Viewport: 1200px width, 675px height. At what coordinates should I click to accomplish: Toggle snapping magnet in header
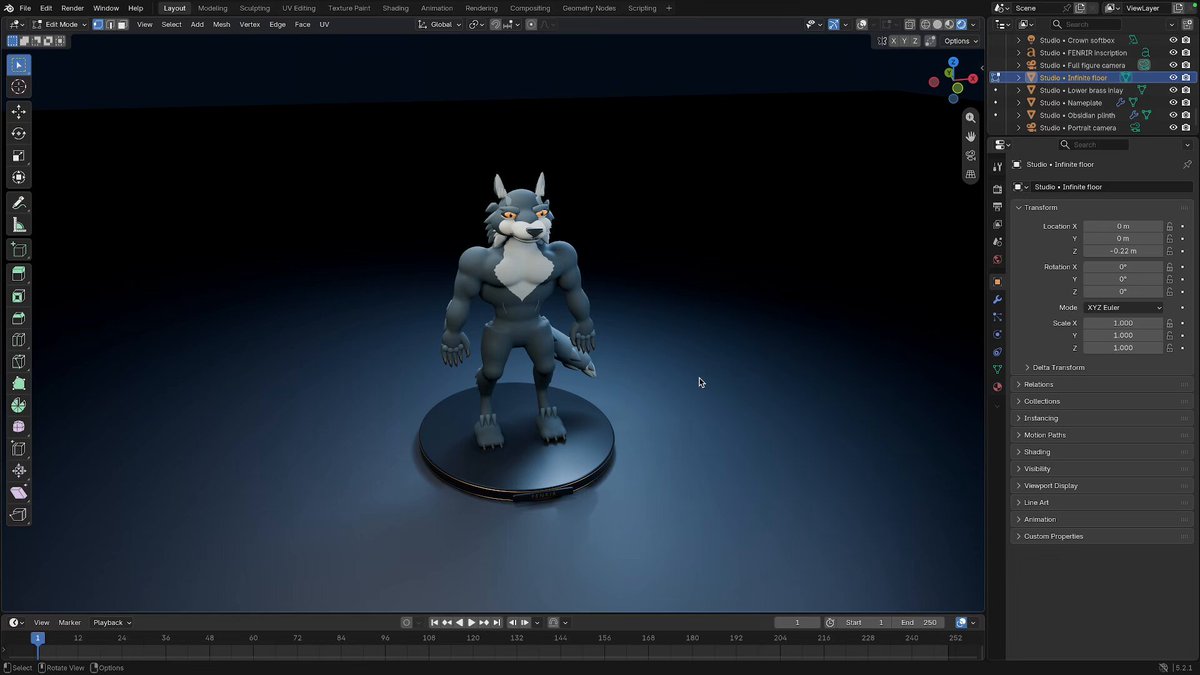[x=495, y=24]
